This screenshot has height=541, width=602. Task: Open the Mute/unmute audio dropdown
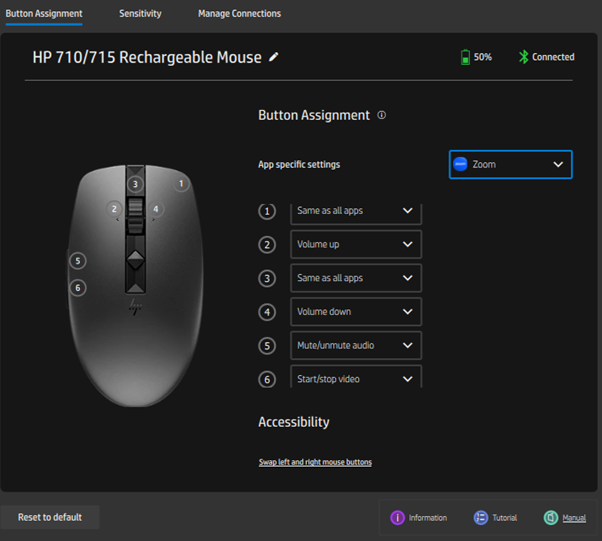(x=356, y=346)
